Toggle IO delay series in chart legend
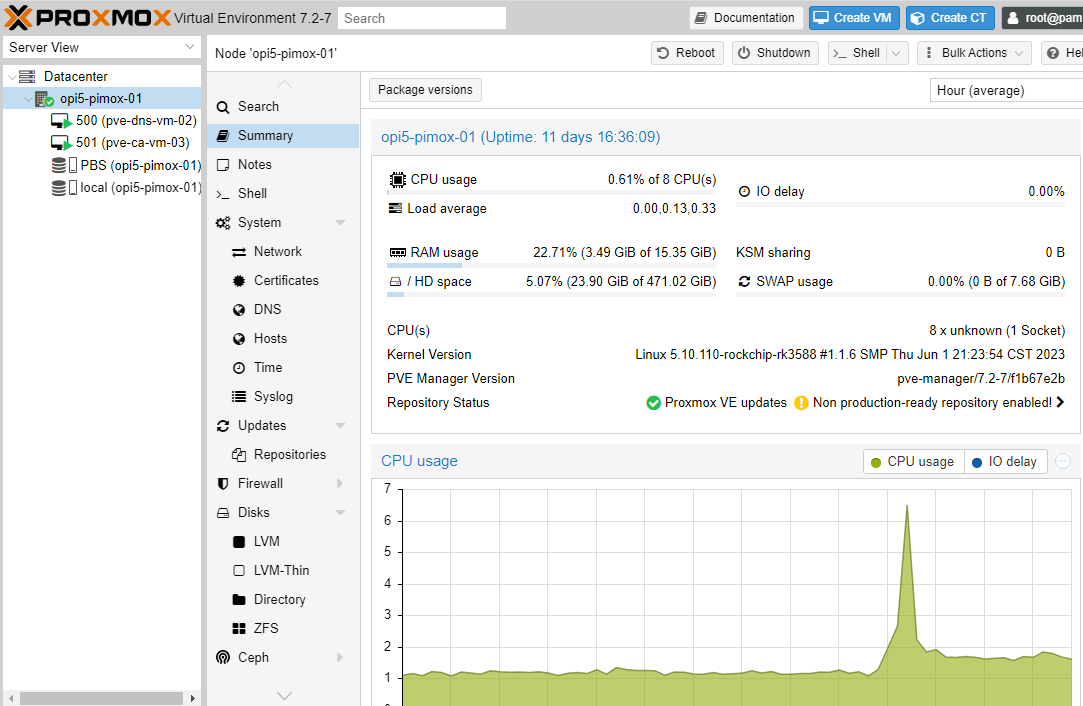Image resolution: width=1083 pixels, height=706 pixels. pos(1005,461)
